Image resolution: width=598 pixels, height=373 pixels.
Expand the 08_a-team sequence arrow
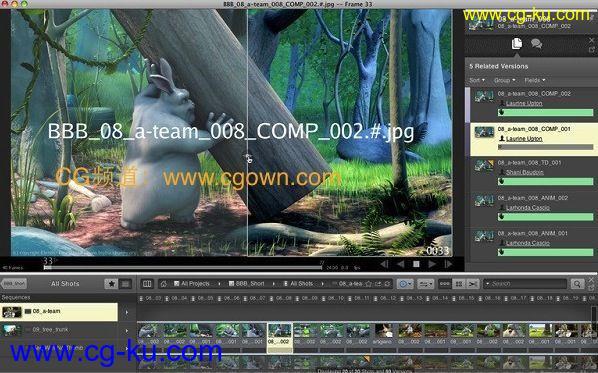[127, 312]
